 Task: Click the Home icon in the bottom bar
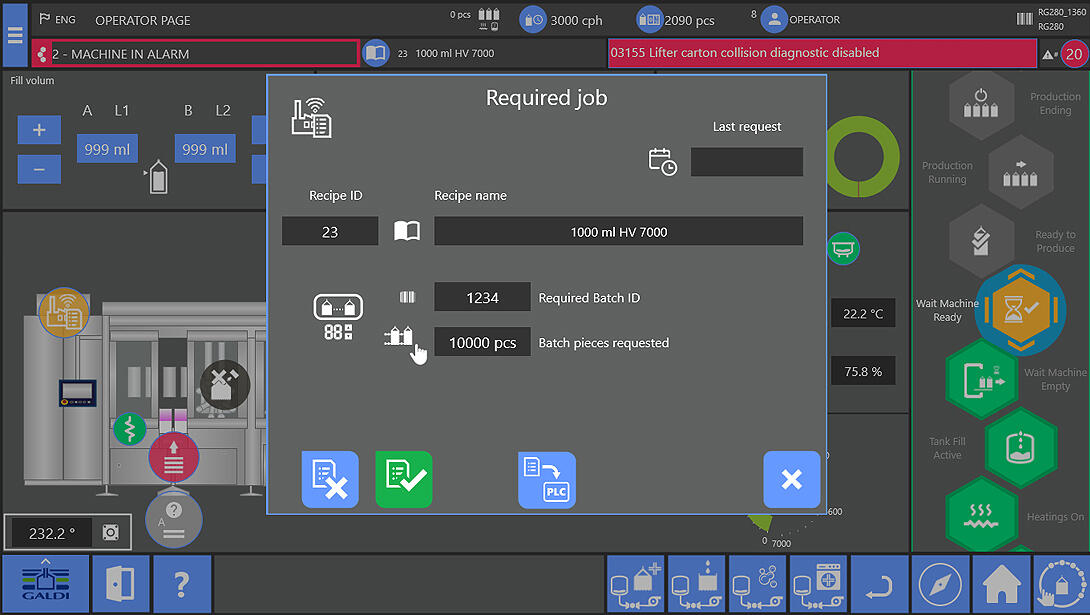(1001, 584)
